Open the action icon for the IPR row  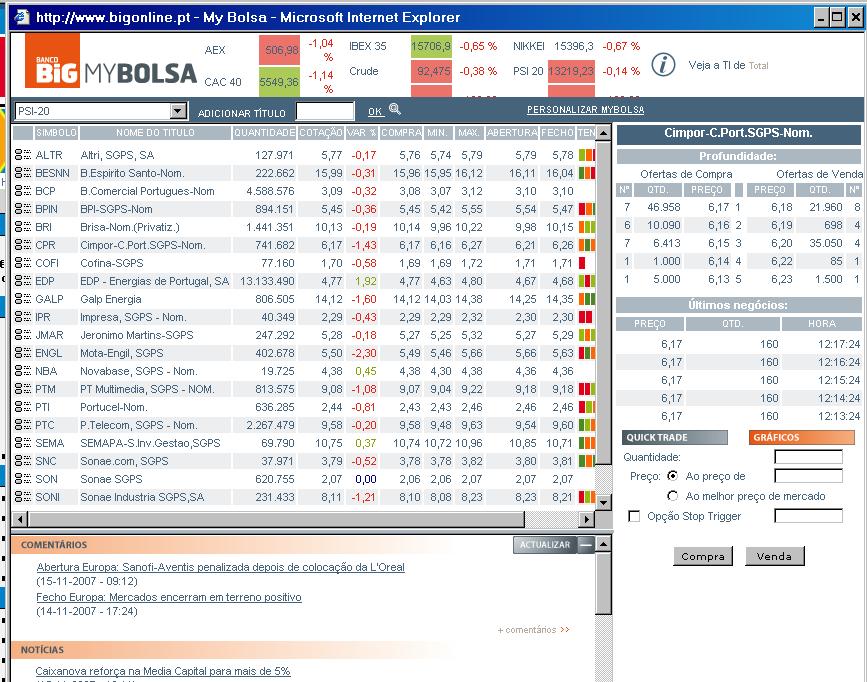click(x=23, y=316)
